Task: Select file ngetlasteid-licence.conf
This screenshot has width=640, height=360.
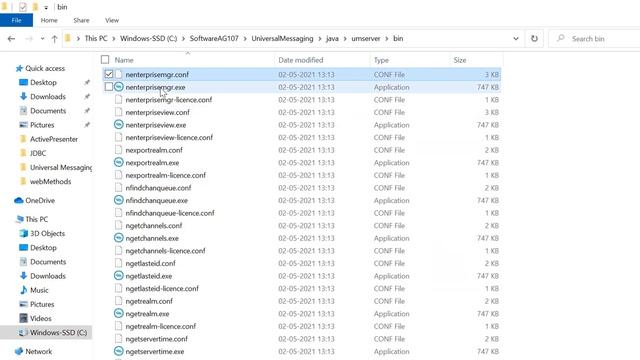Action: 162,289
